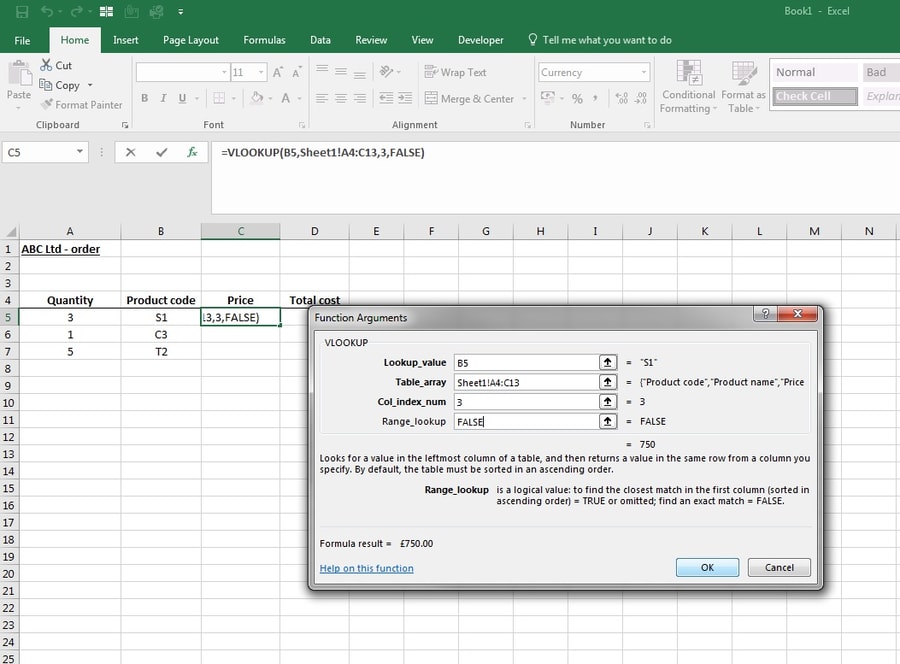Open the font size dropdown

coord(261,72)
